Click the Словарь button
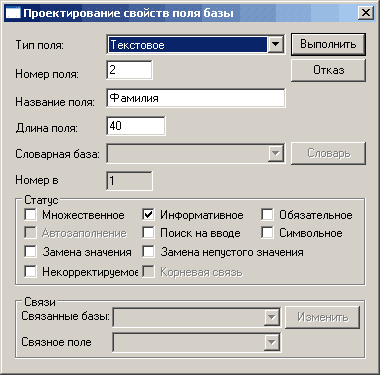 point(328,153)
